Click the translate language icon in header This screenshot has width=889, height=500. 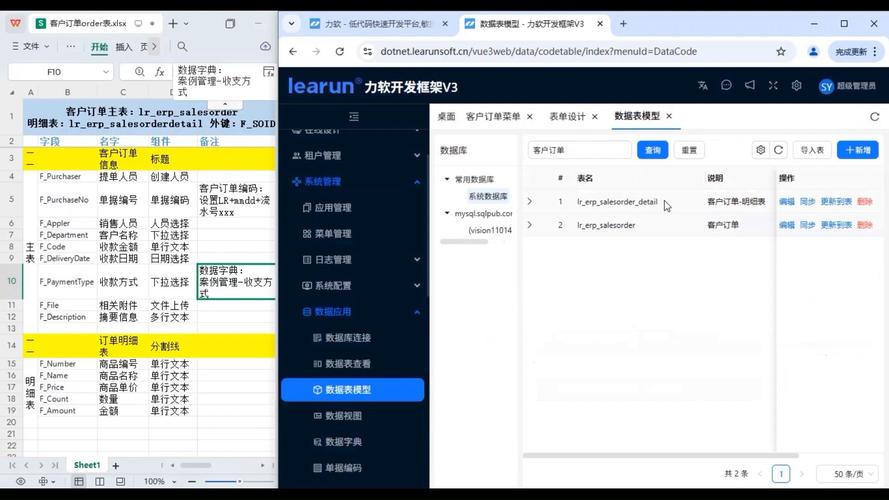(x=702, y=86)
